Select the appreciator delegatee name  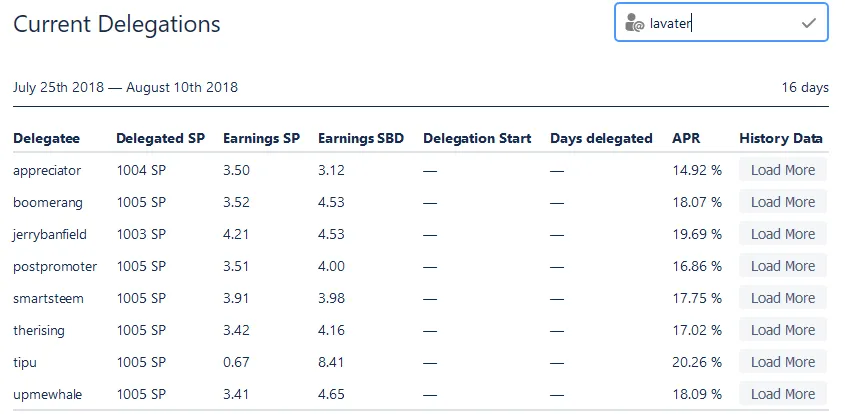pos(47,170)
